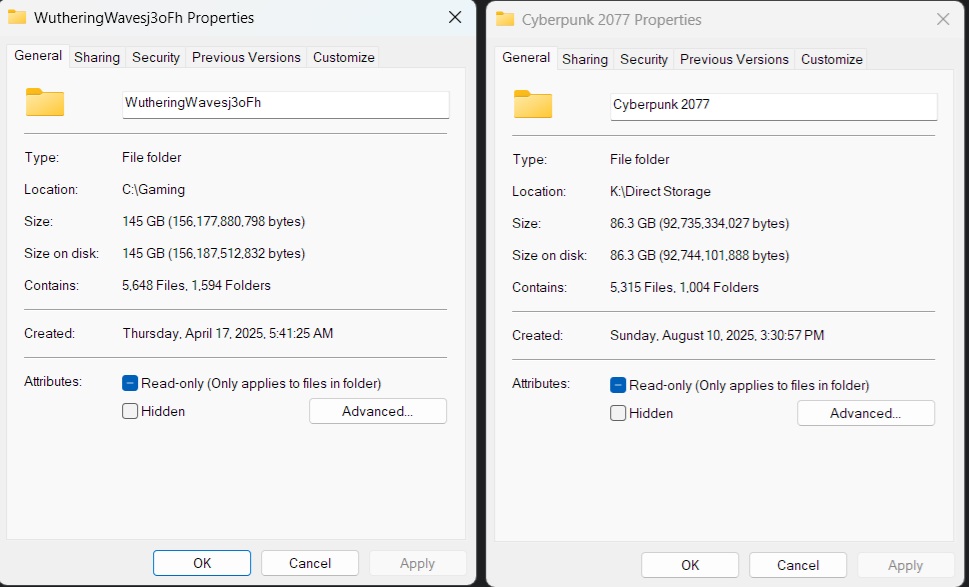The image size is (969, 587).
Task: Click location text K:\Direct Storage
Action: [x=660, y=192]
